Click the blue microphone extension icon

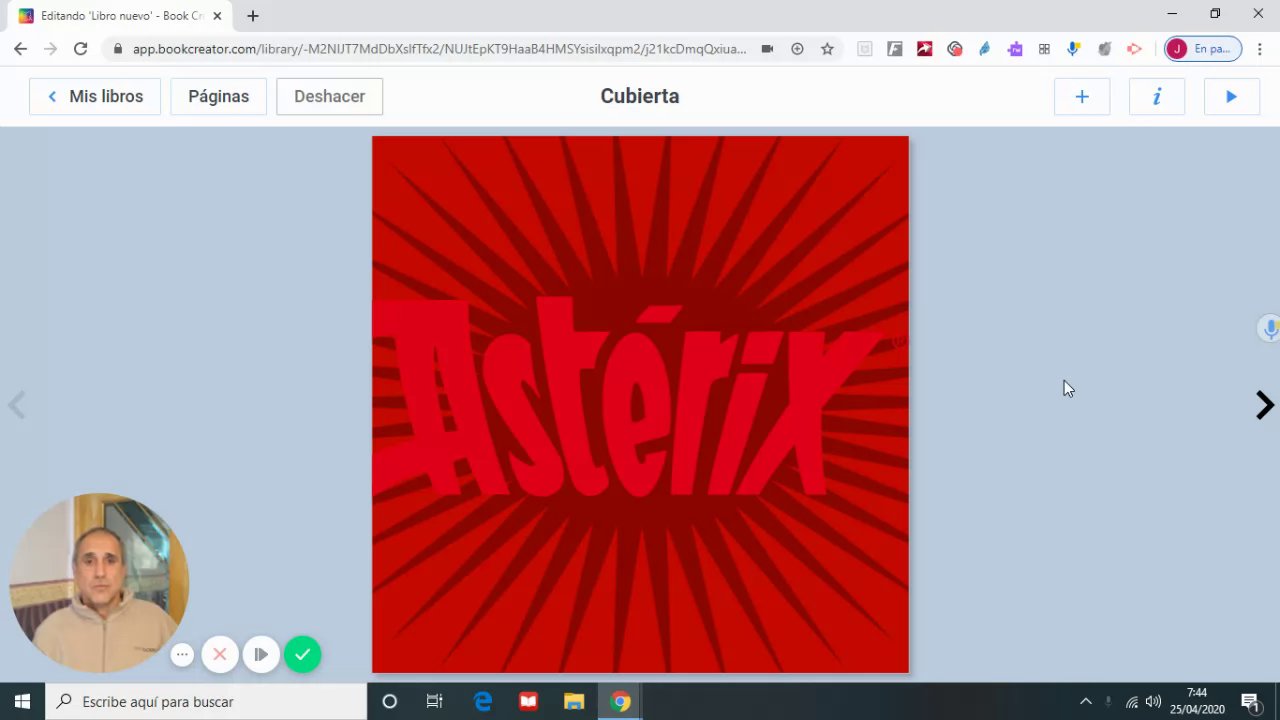1074,49
